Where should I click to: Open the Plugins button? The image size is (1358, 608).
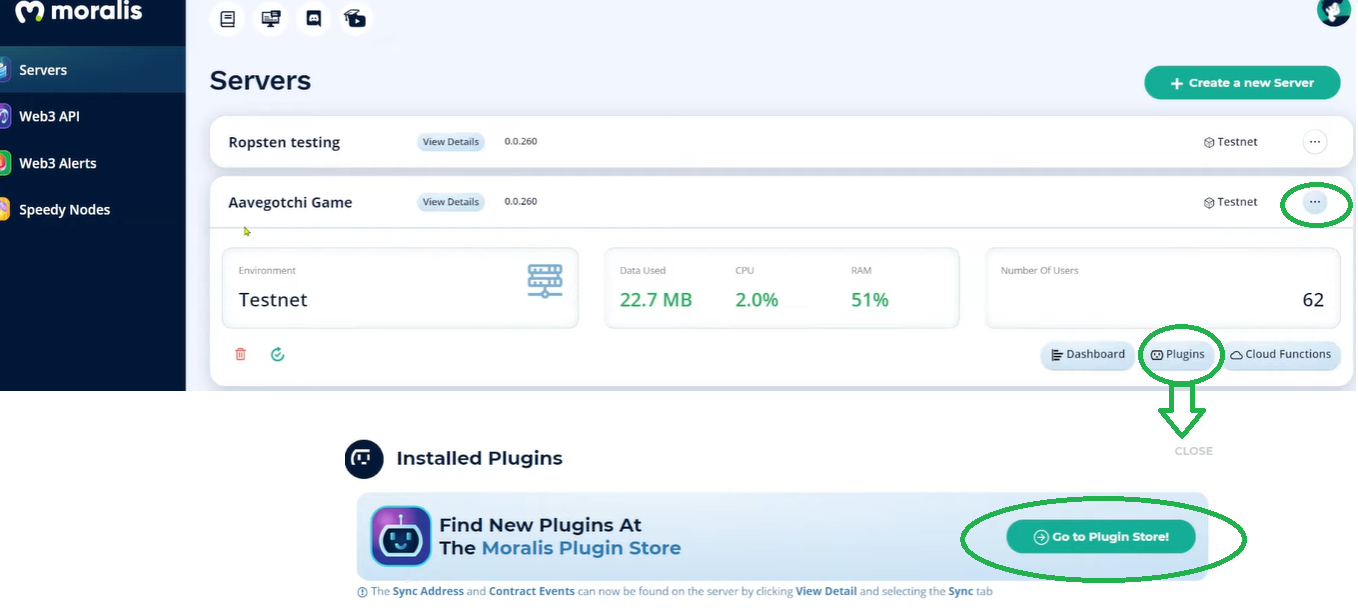point(1178,355)
